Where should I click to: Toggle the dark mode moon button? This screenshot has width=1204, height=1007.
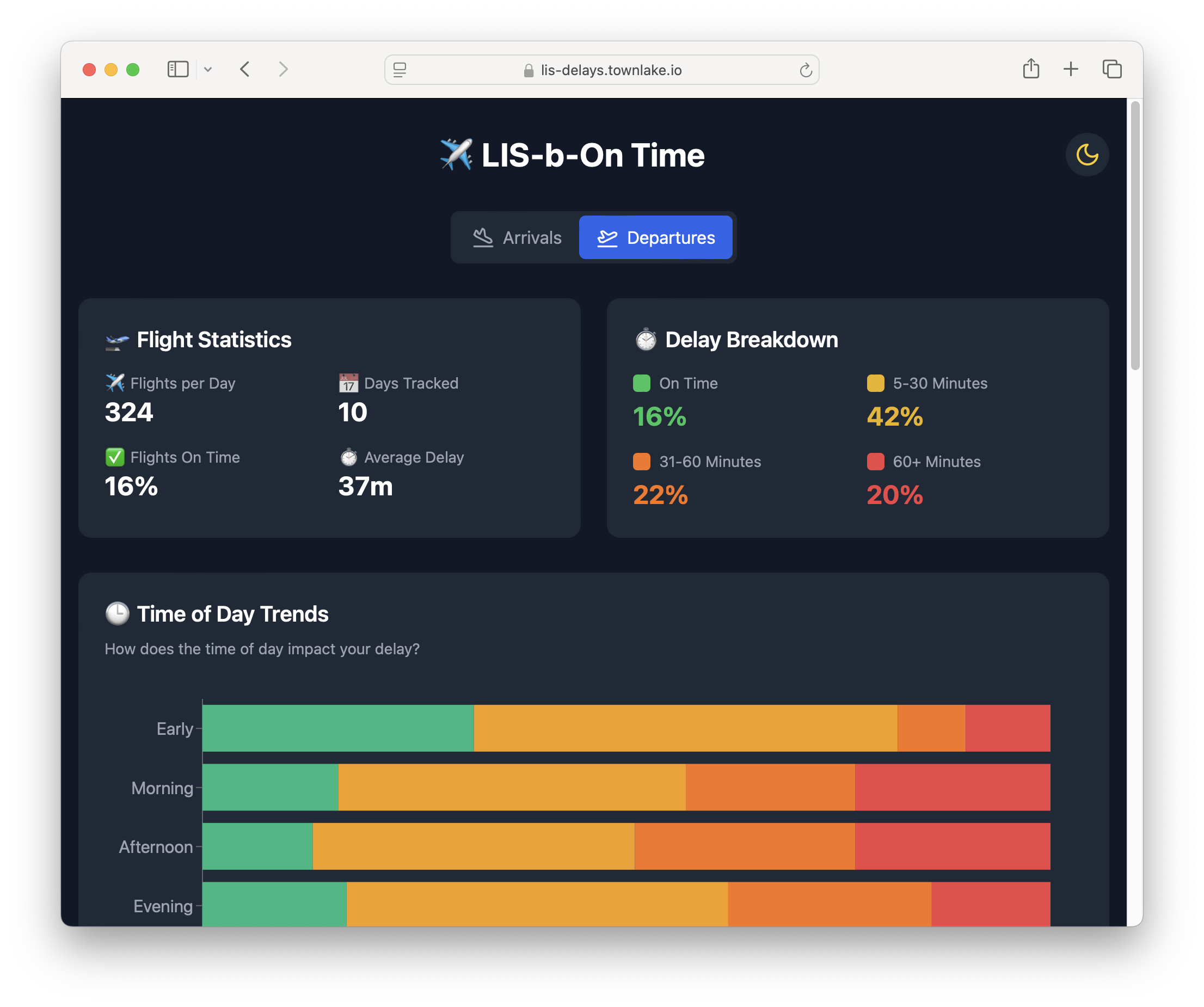tap(1086, 155)
